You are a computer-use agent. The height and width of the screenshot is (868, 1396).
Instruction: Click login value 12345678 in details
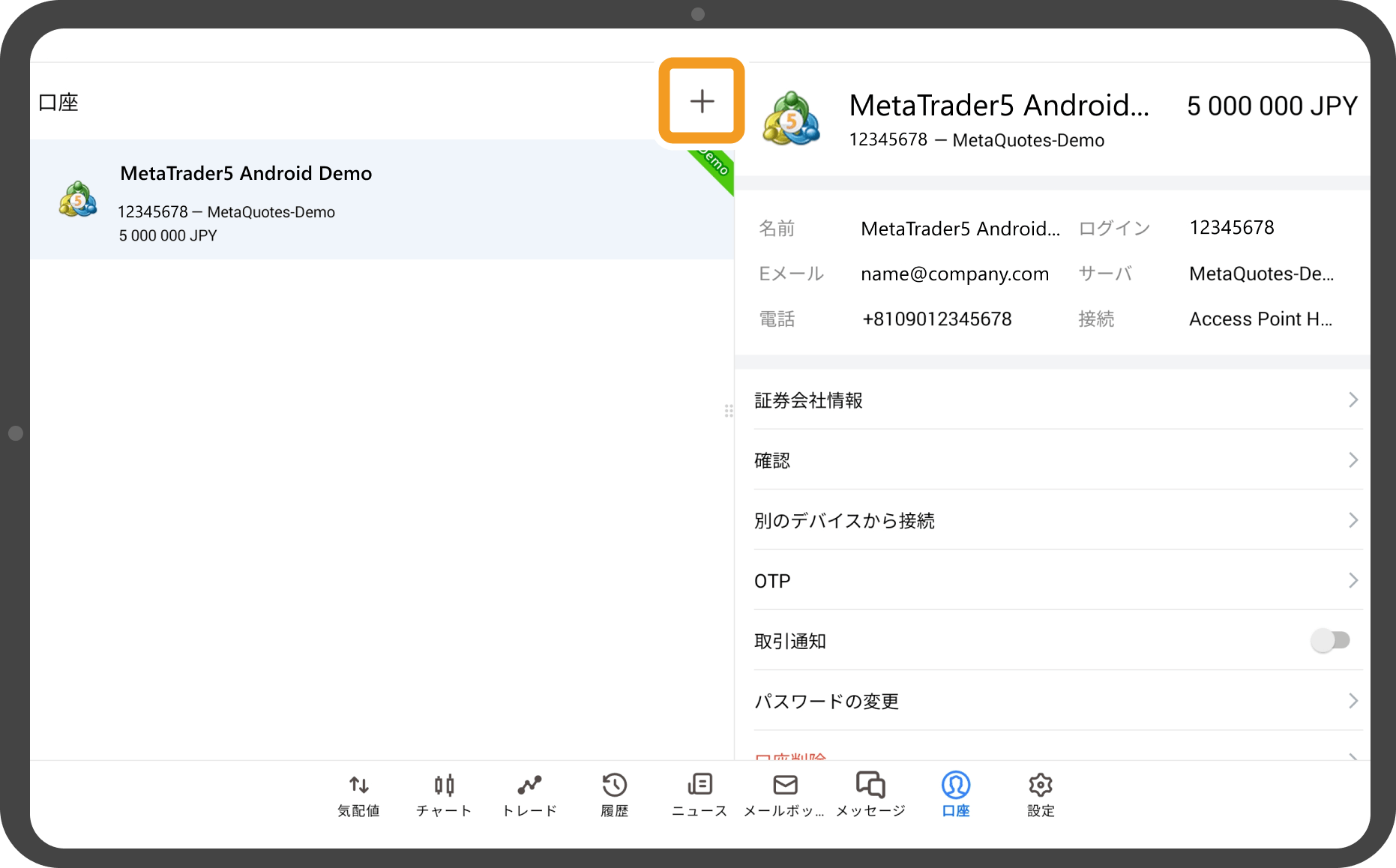click(1232, 228)
